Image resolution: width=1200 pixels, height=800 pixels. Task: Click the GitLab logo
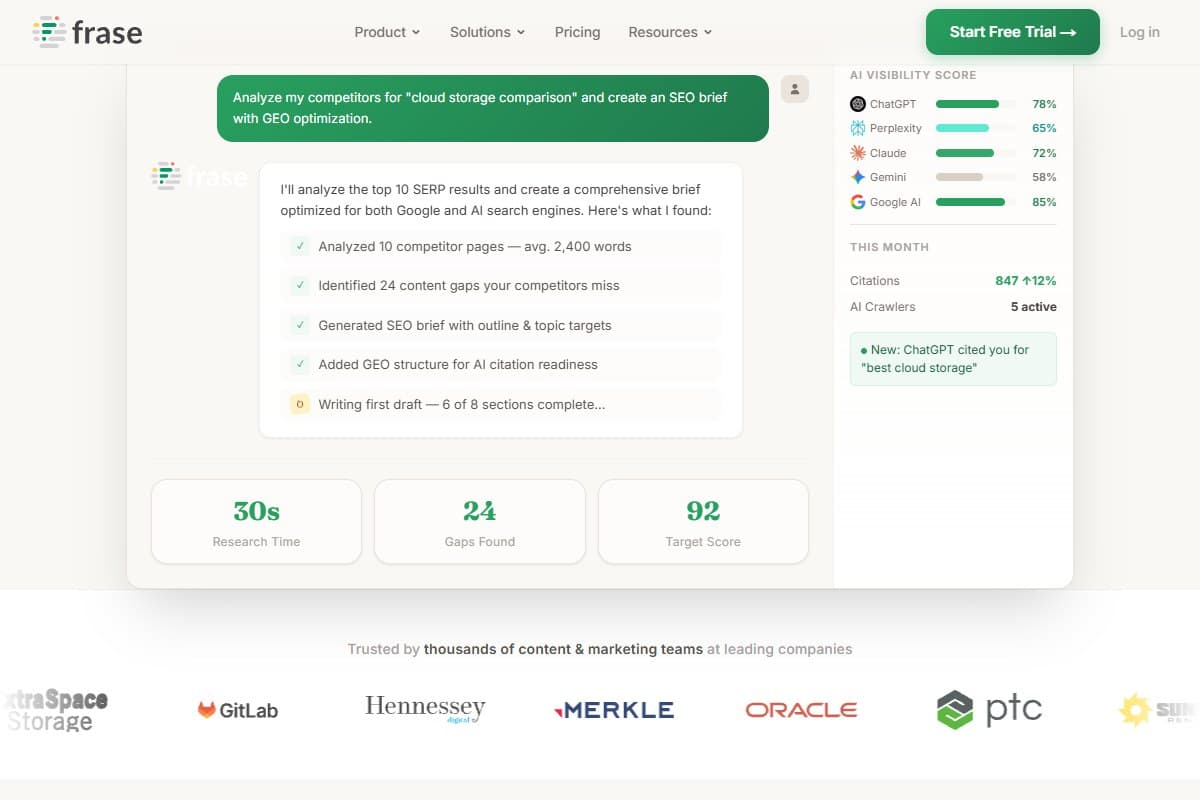click(237, 710)
